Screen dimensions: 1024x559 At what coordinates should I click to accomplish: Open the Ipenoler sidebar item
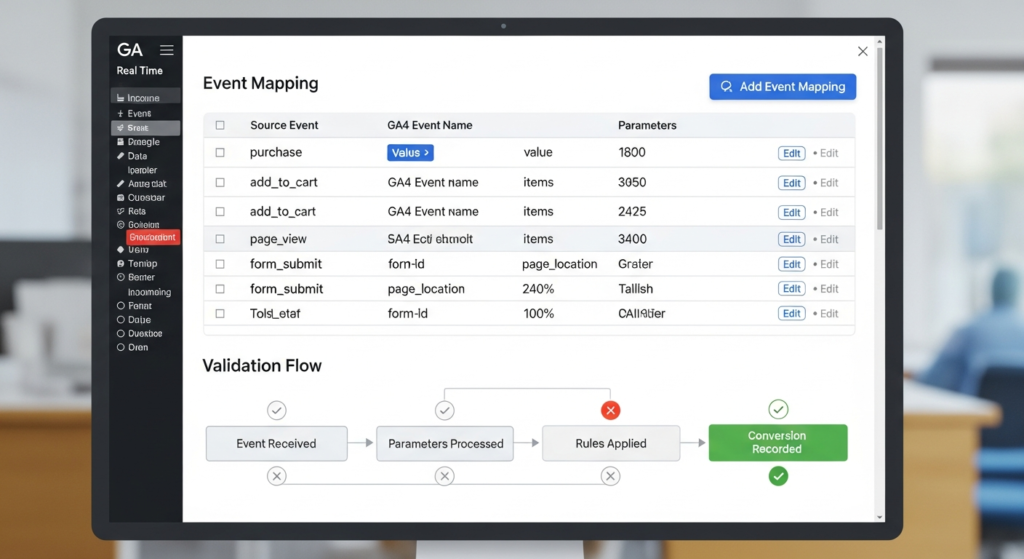[142, 170]
